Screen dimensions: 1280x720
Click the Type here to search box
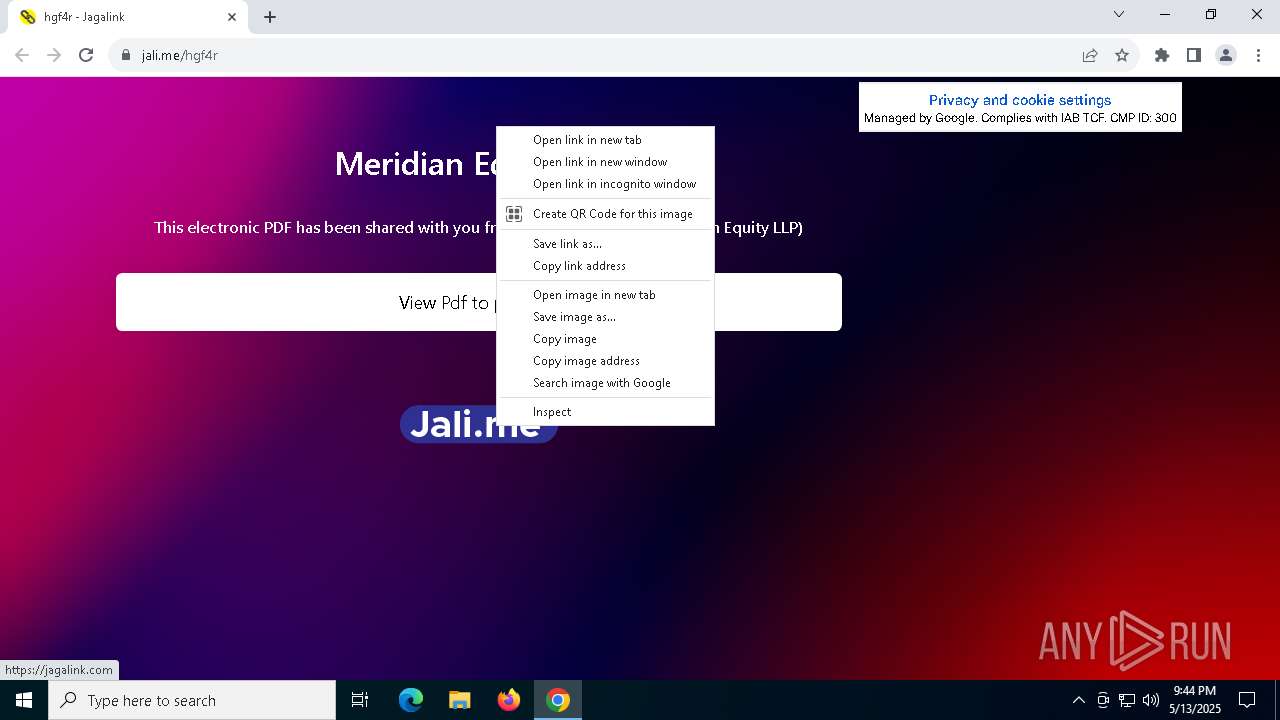[192, 700]
